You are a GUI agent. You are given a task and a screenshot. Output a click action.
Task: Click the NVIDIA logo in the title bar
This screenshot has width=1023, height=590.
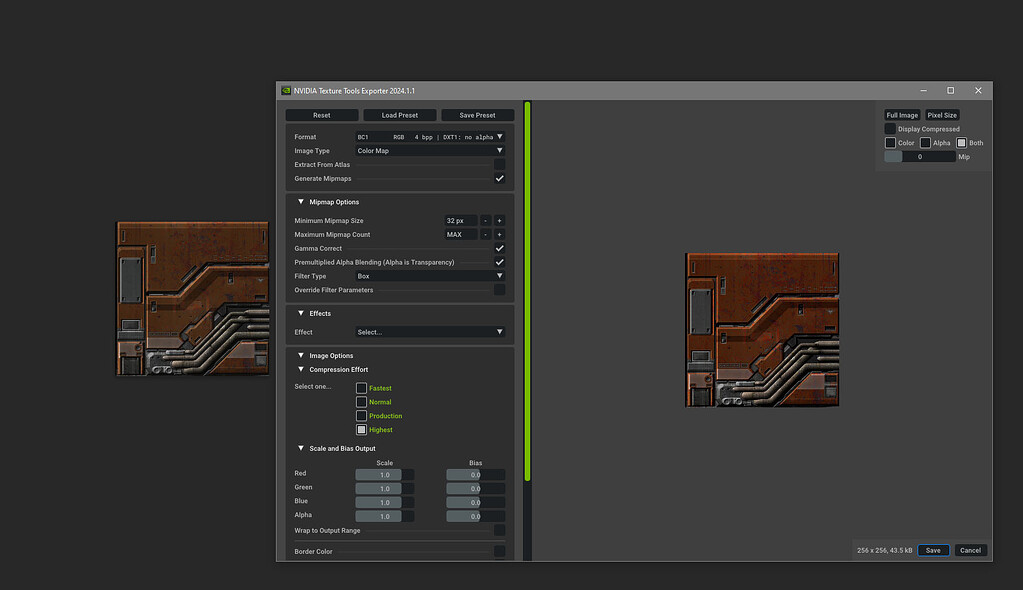tap(286, 90)
